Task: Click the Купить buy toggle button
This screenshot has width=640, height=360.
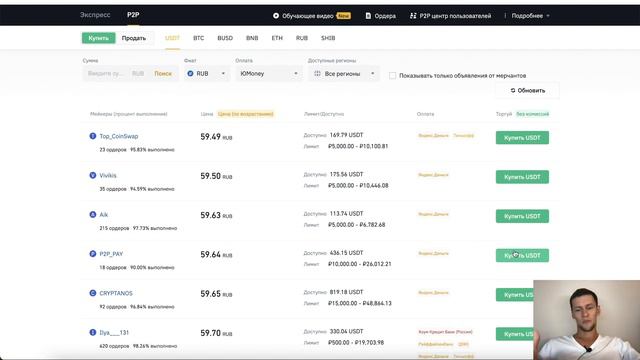Action: (98, 38)
